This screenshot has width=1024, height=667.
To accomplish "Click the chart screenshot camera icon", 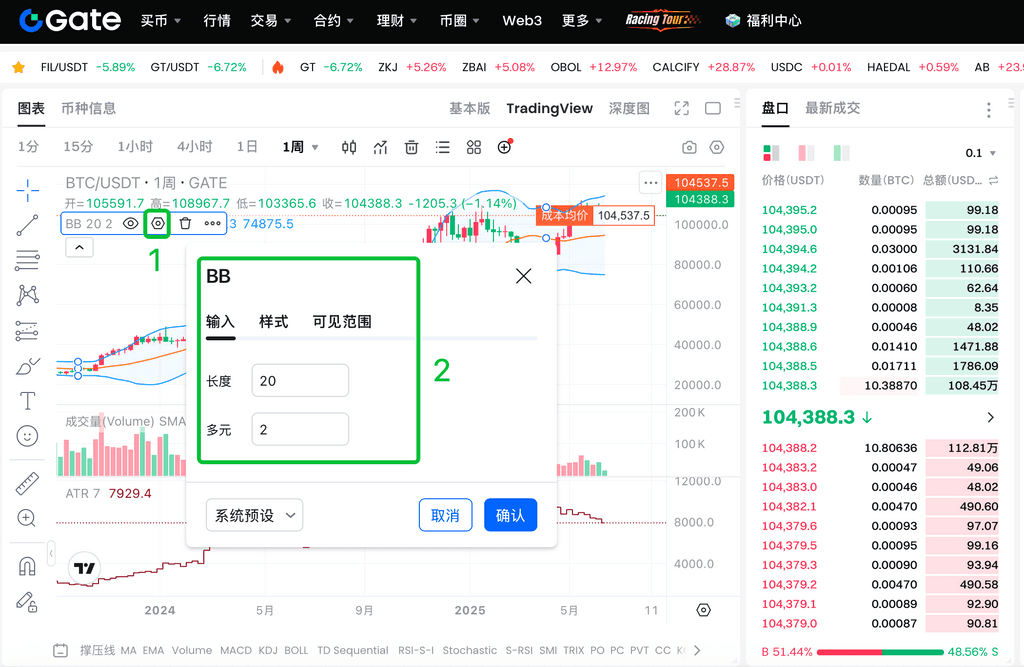I will [689, 147].
